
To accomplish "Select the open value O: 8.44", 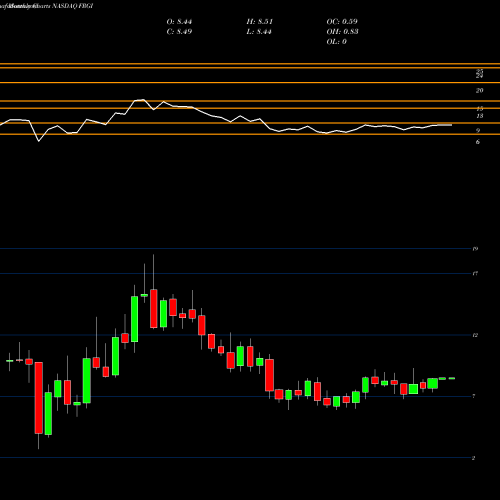I will [179, 22].
